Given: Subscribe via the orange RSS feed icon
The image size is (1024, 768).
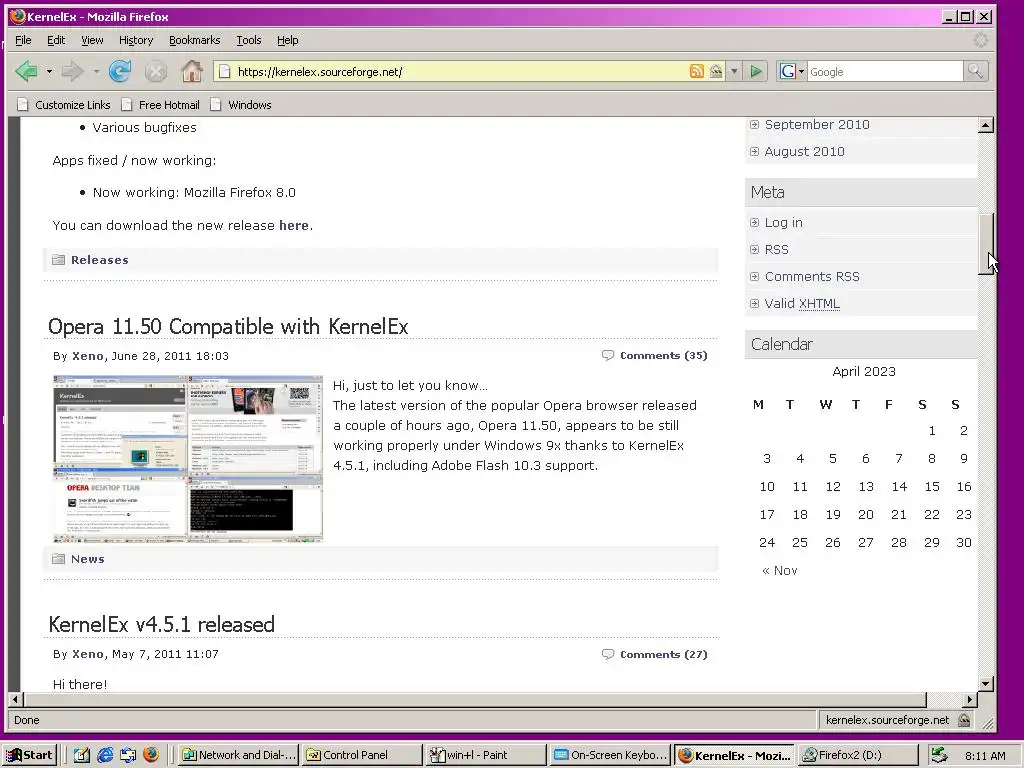Looking at the screenshot, I should [697, 71].
